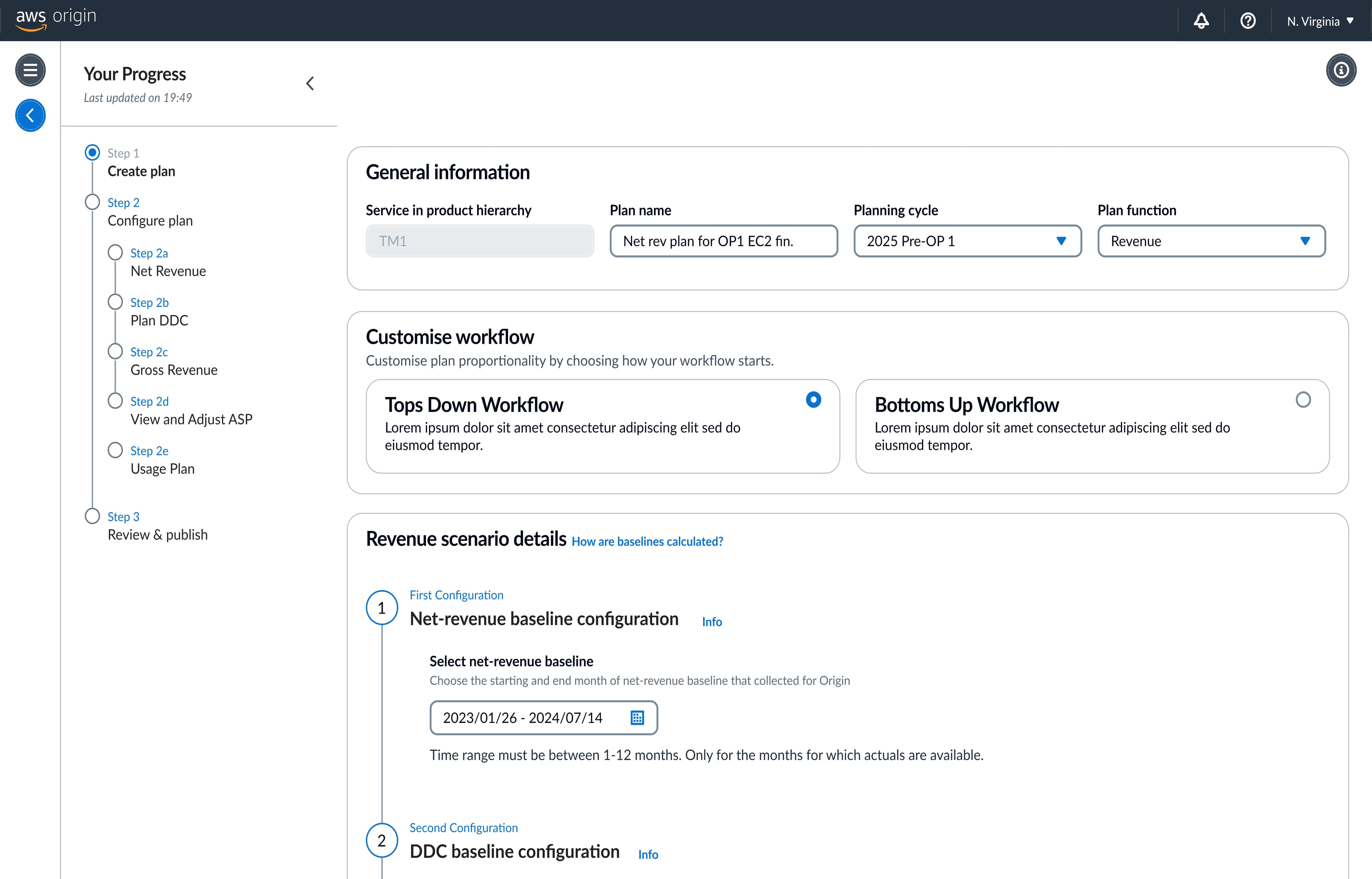Click Info link beside Net-revenue baseline configuration
Image resolution: width=1372 pixels, height=879 pixels.
point(711,622)
